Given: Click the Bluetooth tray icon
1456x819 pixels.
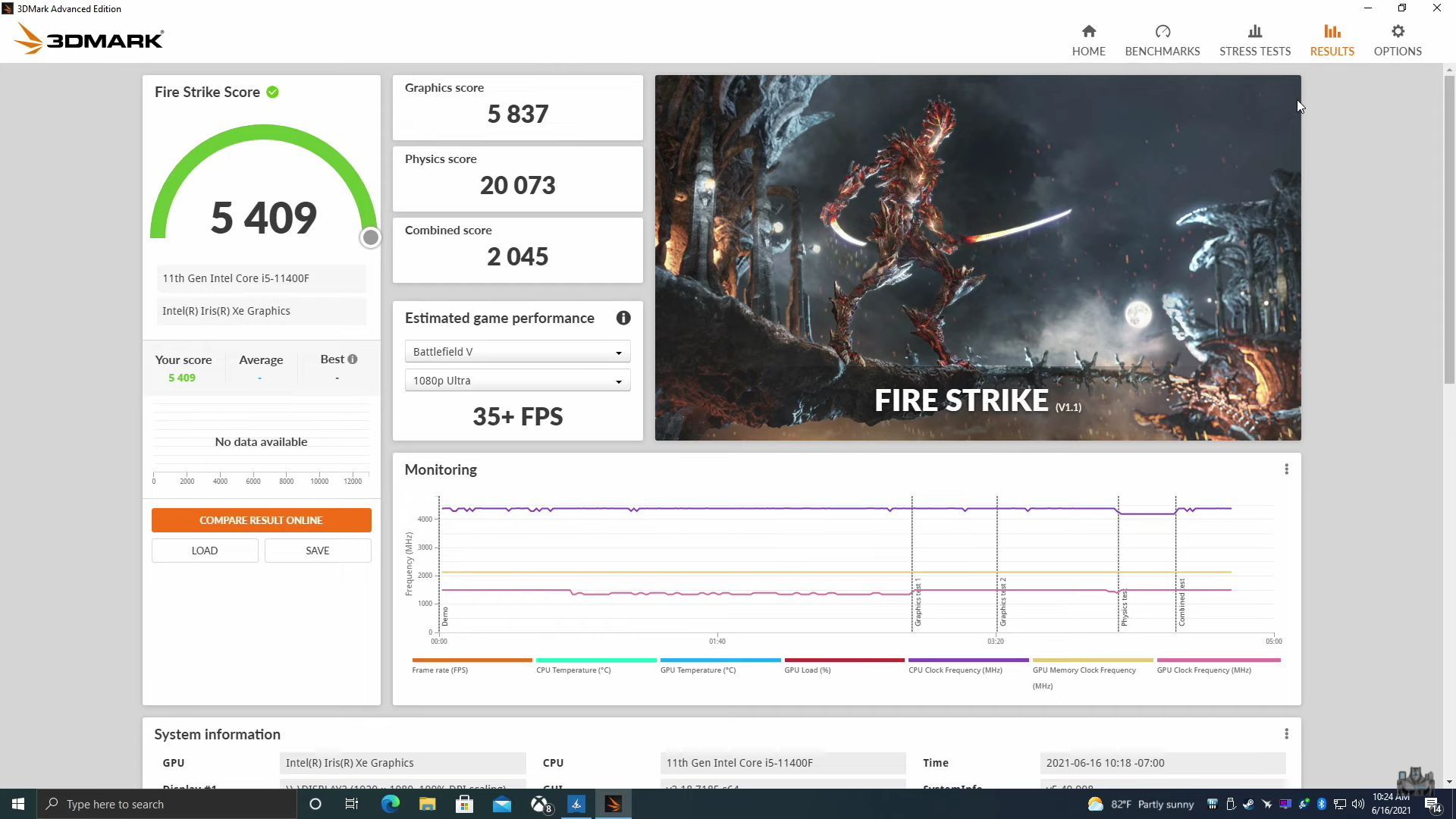Looking at the screenshot, I should coord(1321,804).
